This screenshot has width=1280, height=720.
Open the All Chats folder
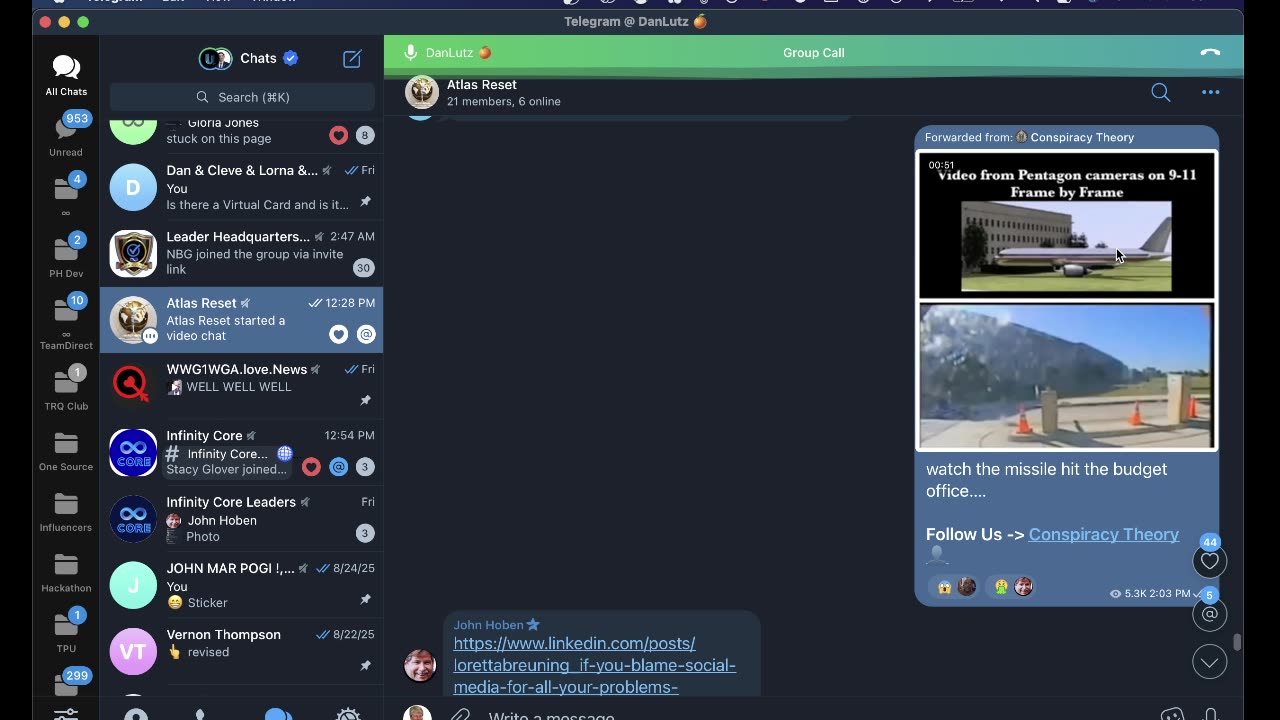click(x=66, y=75)
